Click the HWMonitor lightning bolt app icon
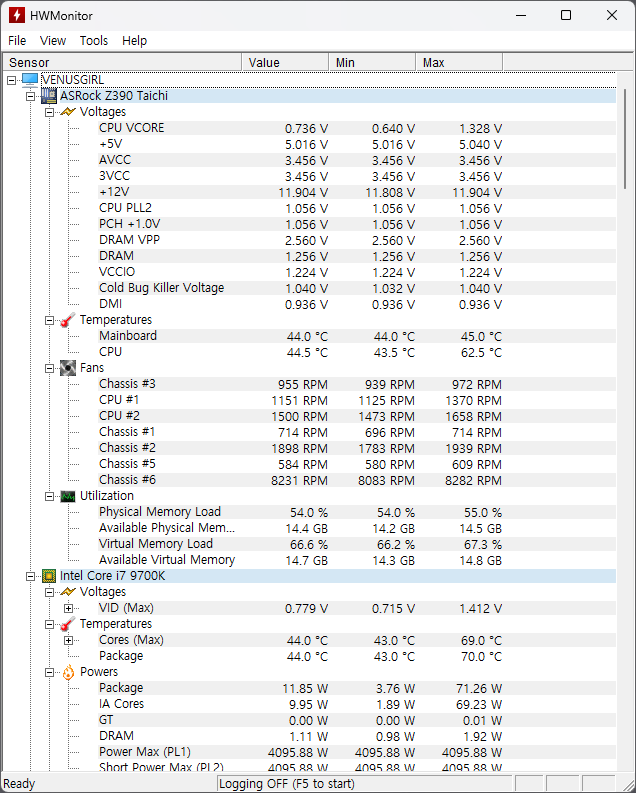This screenshot has width=636, height=793. pos(17,15)
